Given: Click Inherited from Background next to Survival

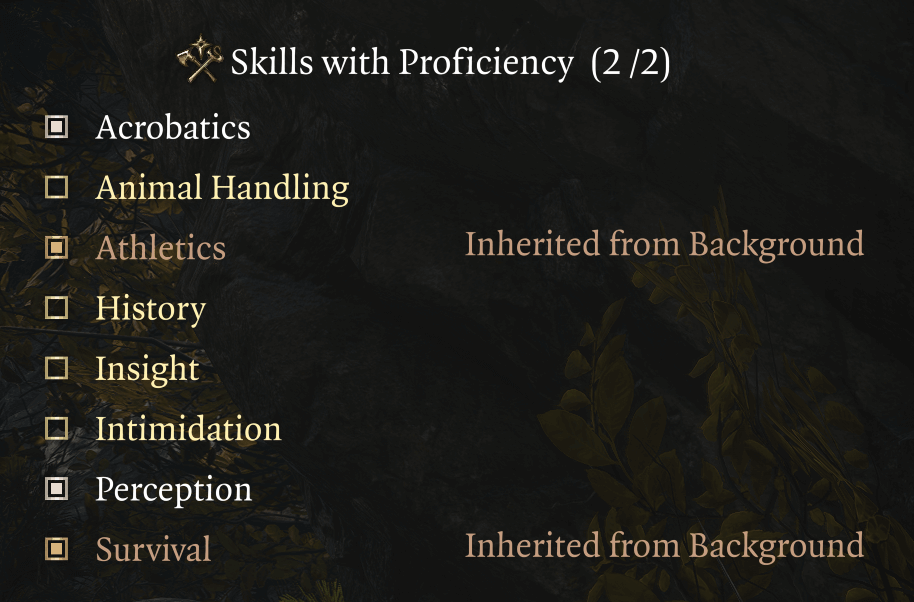Looking at the screenshot, I should (x=664, y=546).
